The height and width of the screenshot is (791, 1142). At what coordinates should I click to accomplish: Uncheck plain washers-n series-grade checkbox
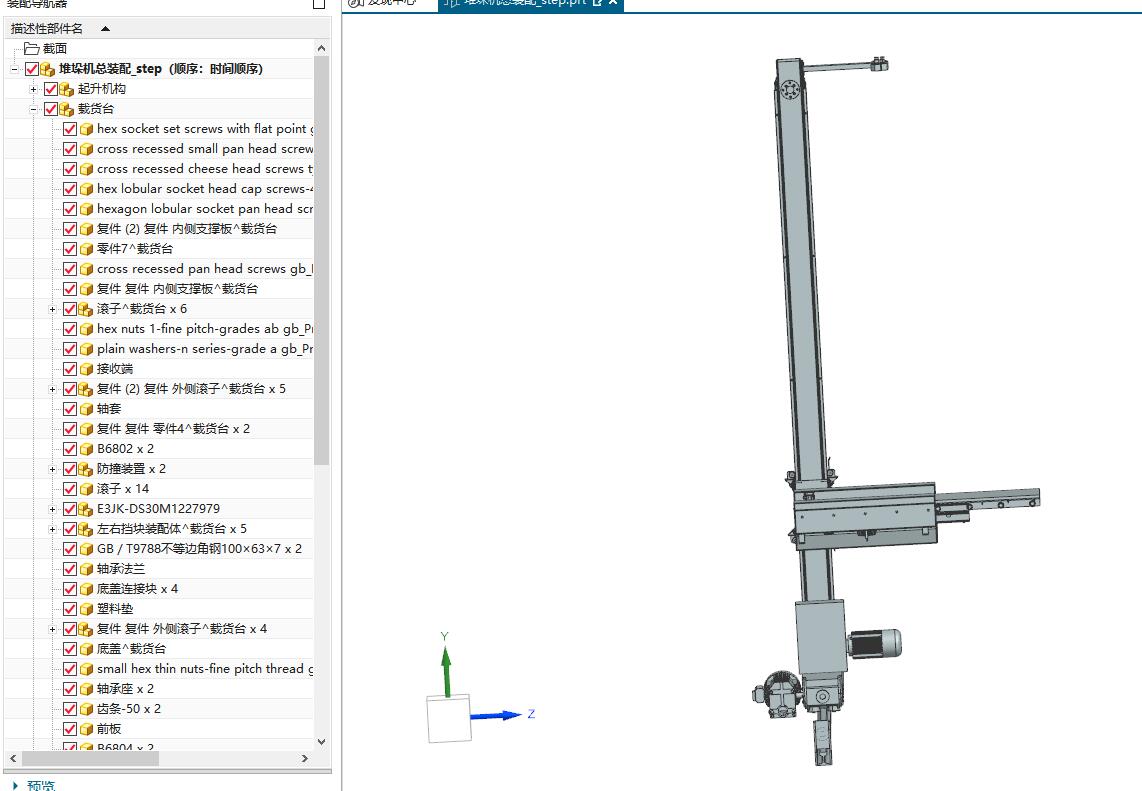point(70,349)
